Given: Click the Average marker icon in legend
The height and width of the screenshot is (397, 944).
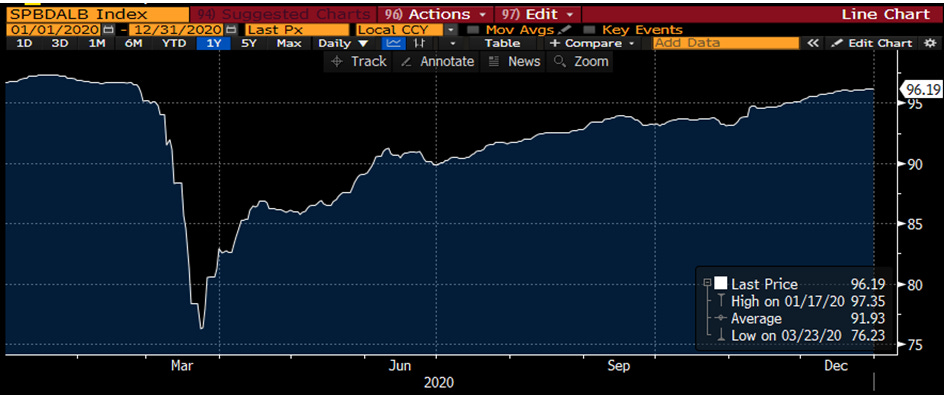Looking at the screenshot, I should coord(721,318).
